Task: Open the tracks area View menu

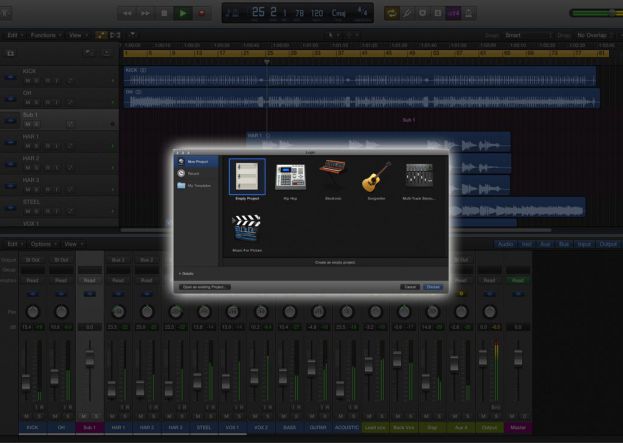Action: point(77,35)
